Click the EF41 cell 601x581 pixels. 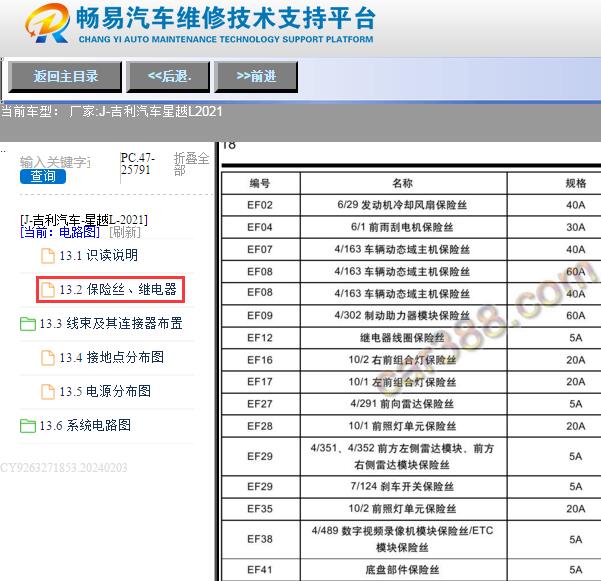tap(260, 570)
